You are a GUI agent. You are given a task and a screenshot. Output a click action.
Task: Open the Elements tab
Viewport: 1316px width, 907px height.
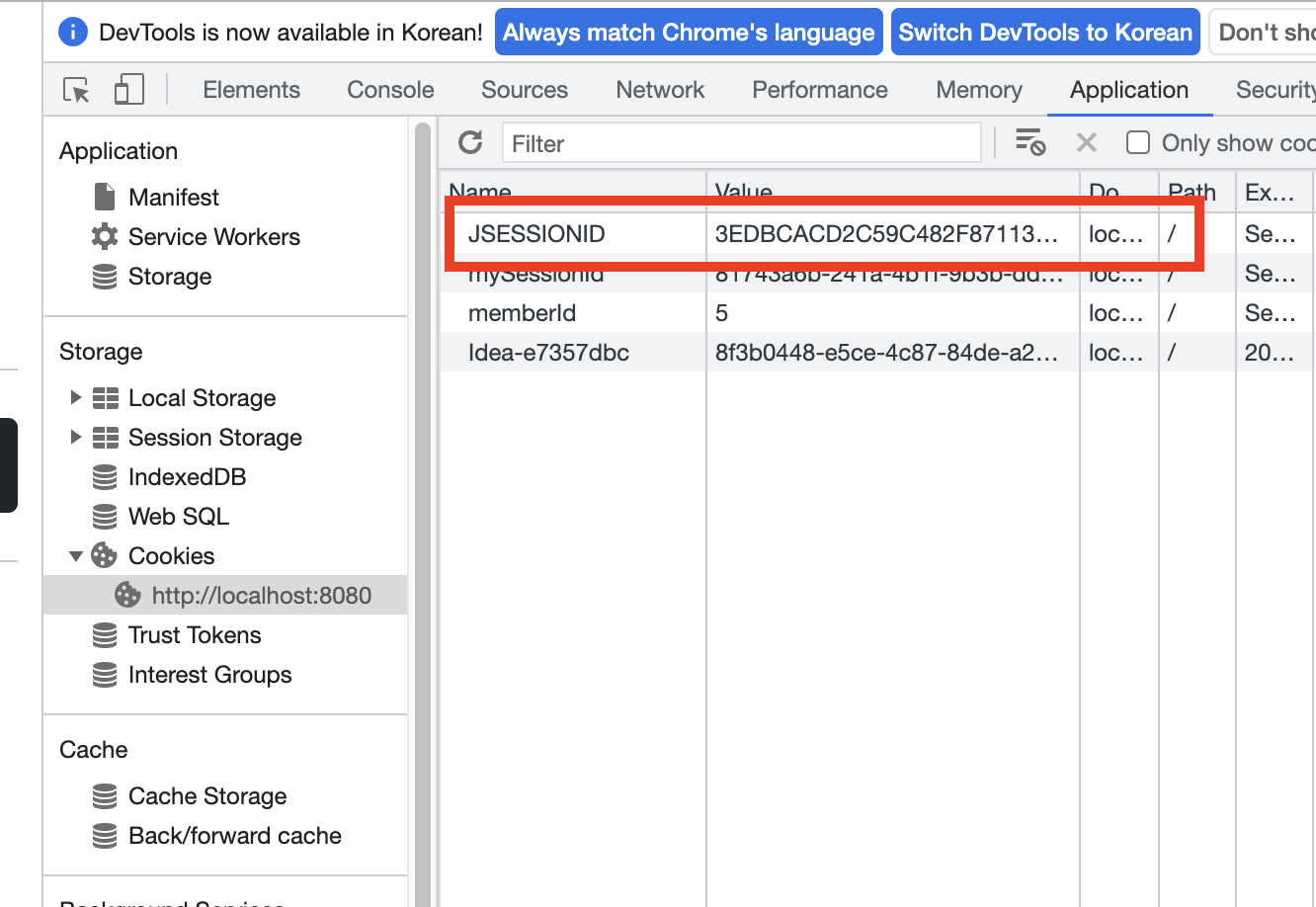pyautogui.click(x=251, y=90)
